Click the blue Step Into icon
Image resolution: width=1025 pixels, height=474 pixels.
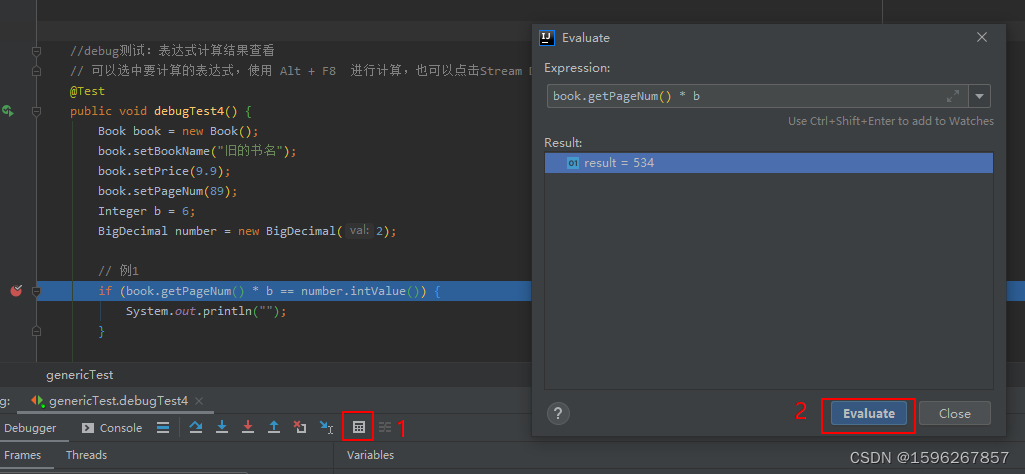click(x=222, y=428)
